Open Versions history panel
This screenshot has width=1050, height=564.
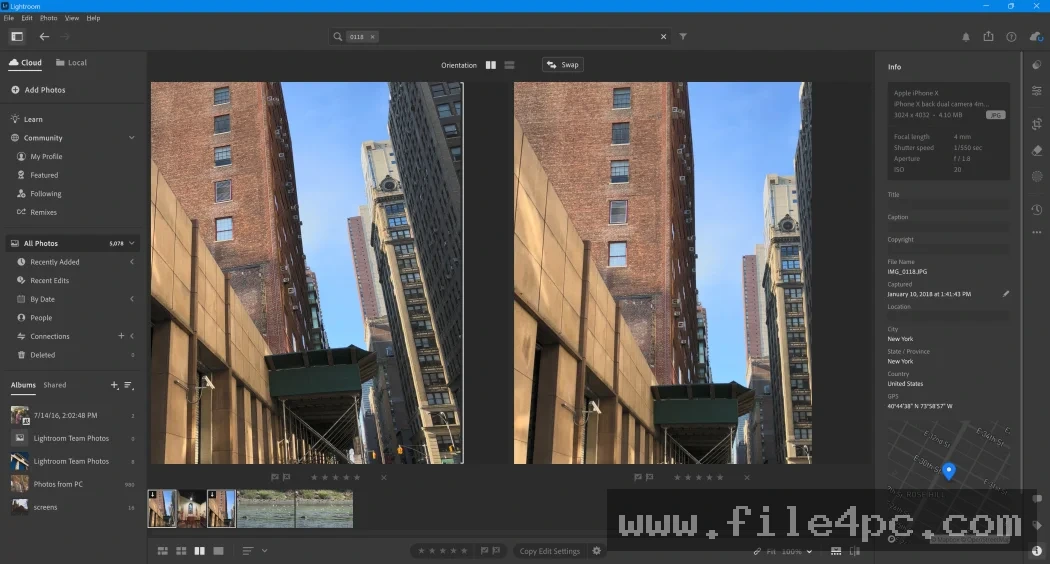1037,210
